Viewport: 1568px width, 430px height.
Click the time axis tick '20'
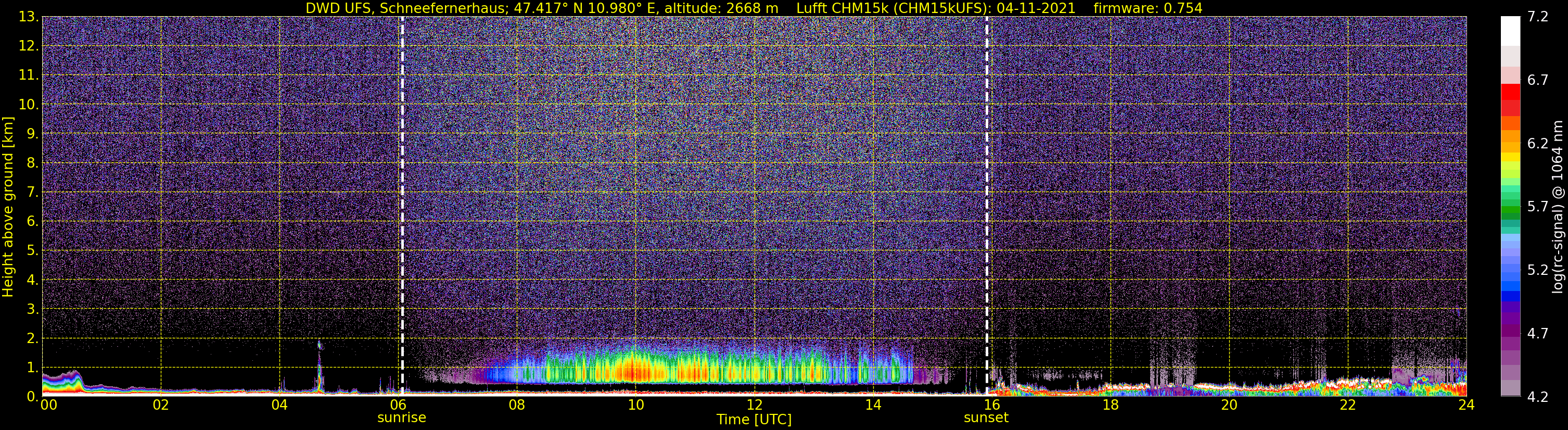click(1229, 405)
